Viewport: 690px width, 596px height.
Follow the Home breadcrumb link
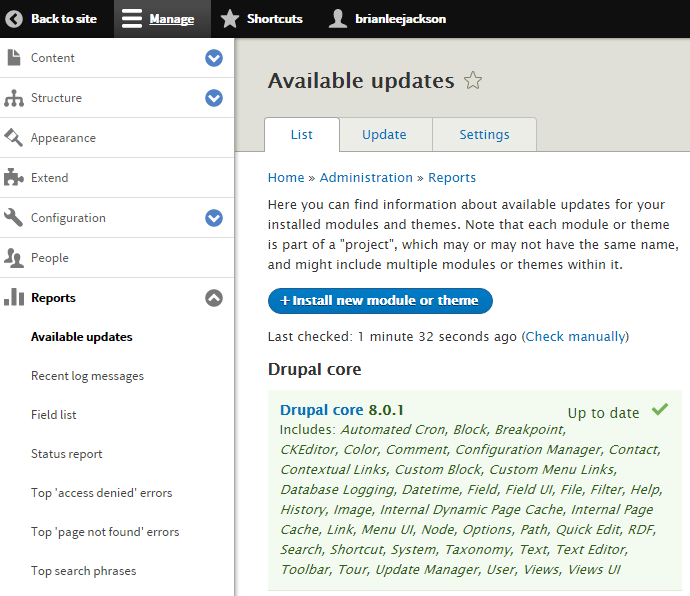[x=286, y=177]
